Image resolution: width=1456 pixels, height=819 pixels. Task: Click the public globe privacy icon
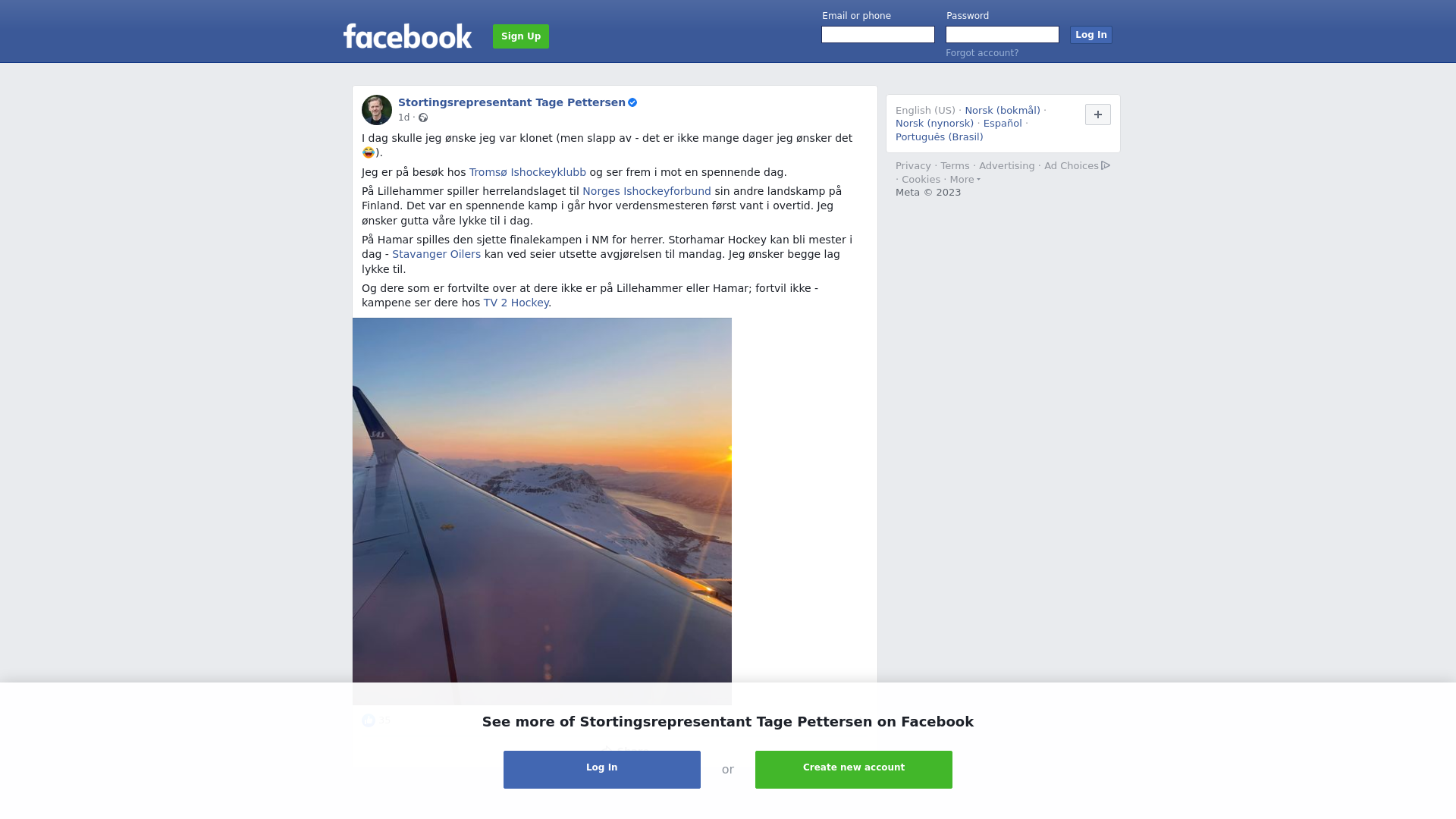click(x=423, y=118)
